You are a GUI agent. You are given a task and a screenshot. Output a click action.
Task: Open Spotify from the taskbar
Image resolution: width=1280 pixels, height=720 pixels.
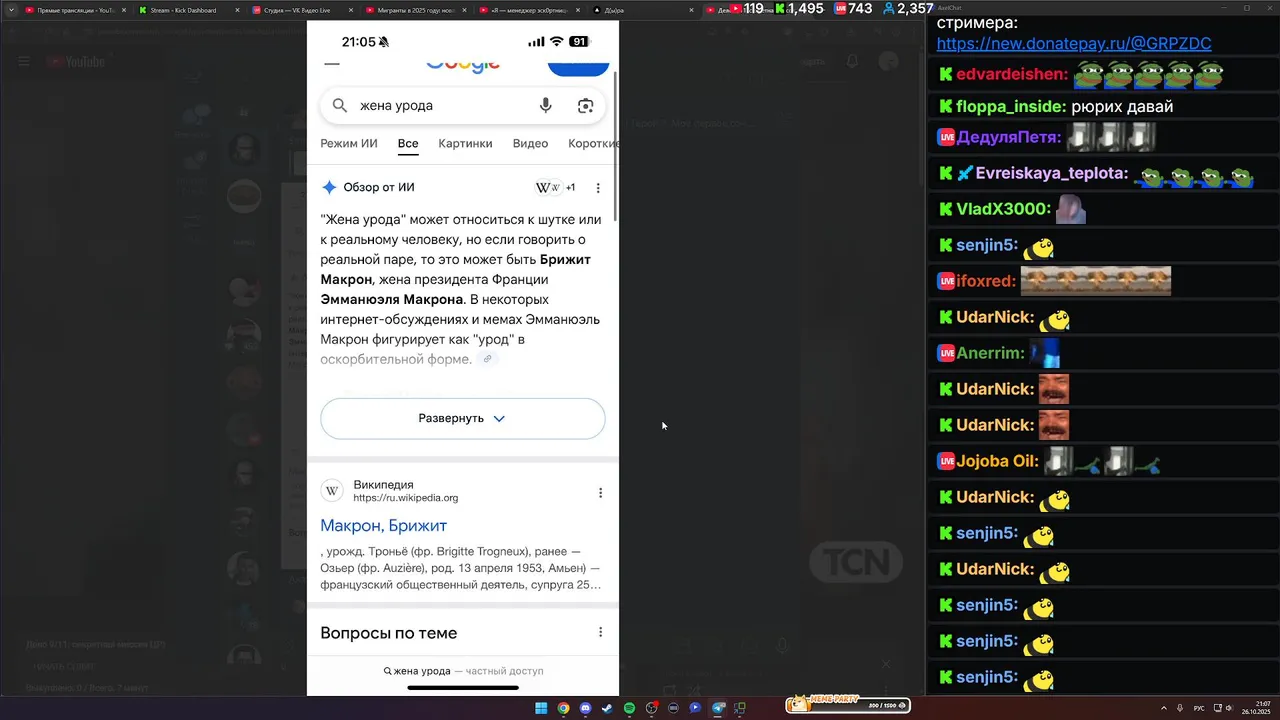pos(629,708)
